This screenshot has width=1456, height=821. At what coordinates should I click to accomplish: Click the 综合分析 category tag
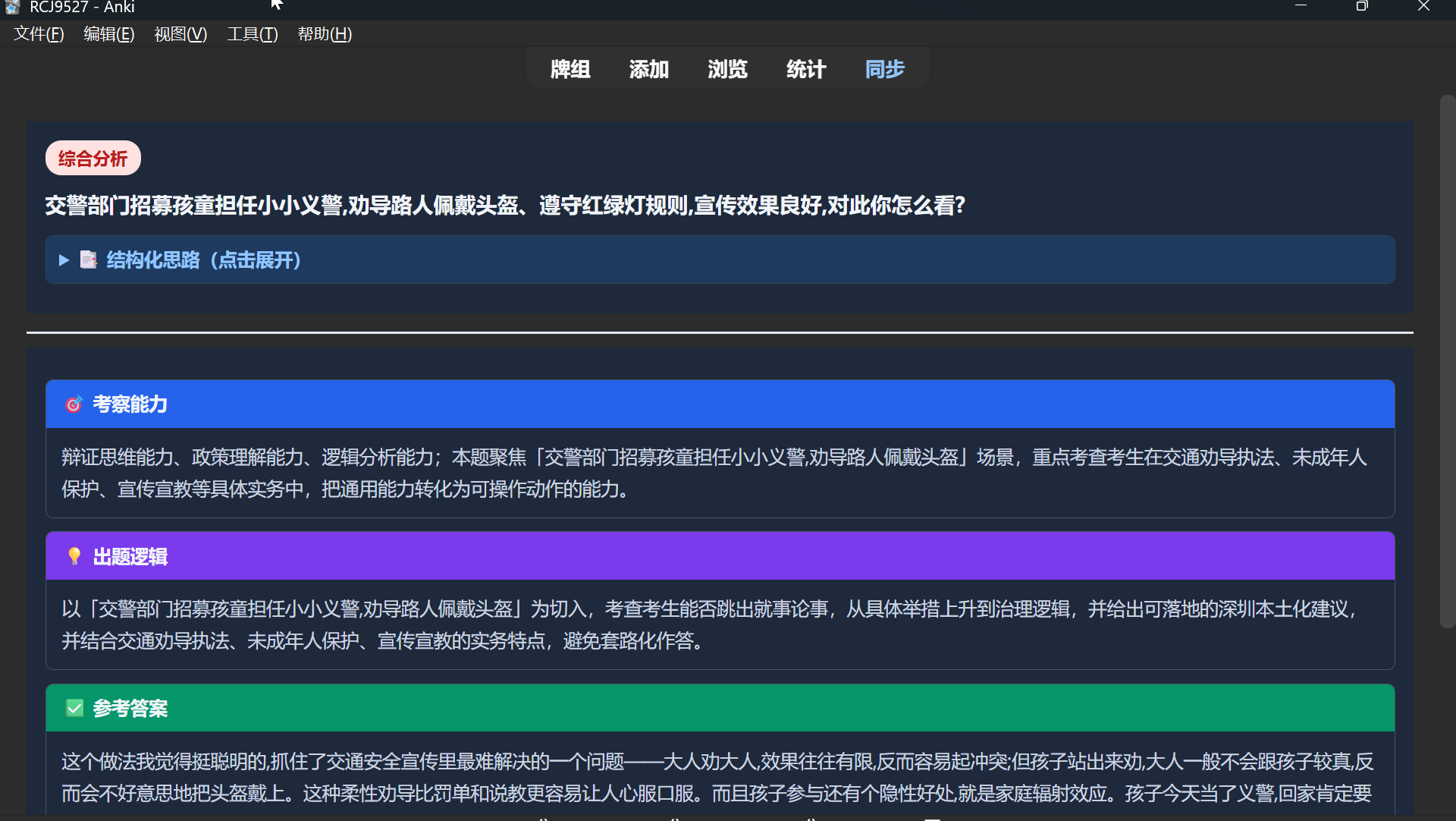tap(93, 159)
